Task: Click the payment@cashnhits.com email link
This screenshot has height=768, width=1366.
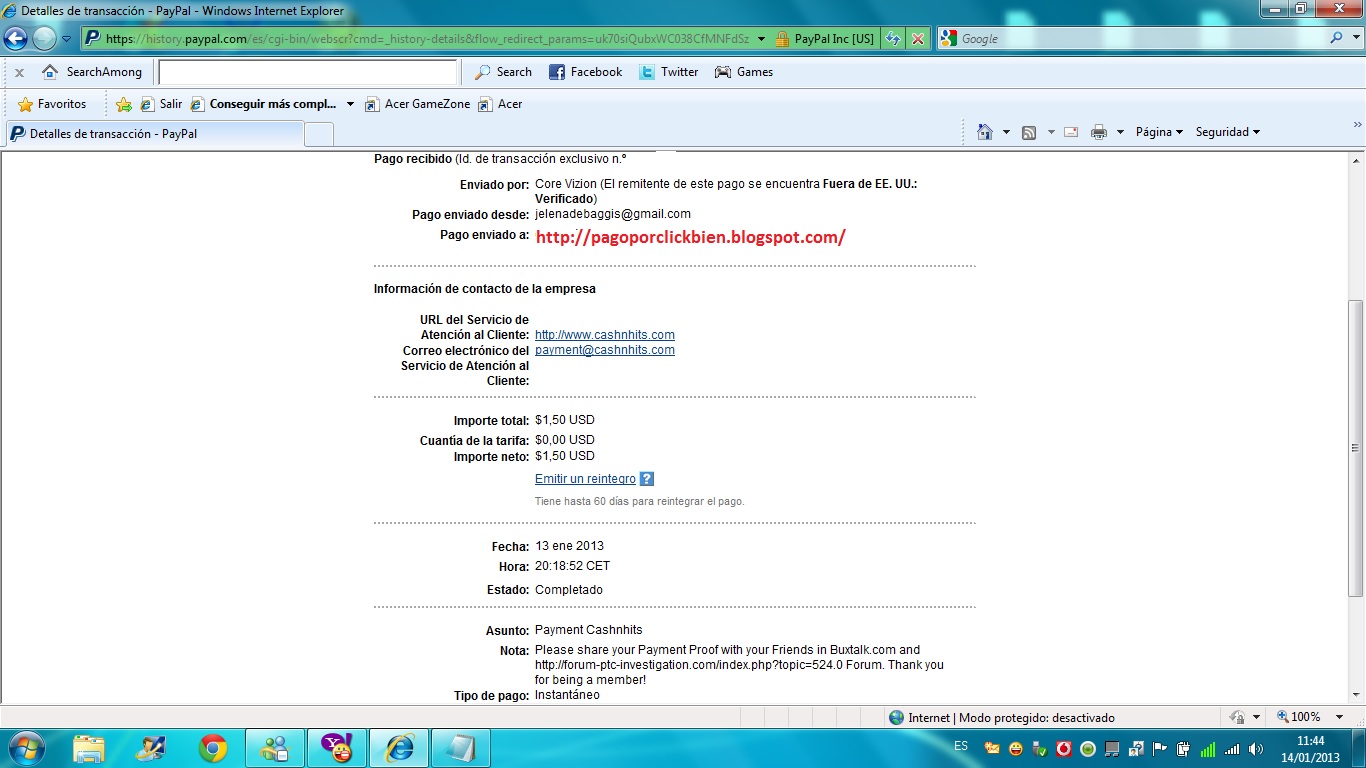Action: 605,350
